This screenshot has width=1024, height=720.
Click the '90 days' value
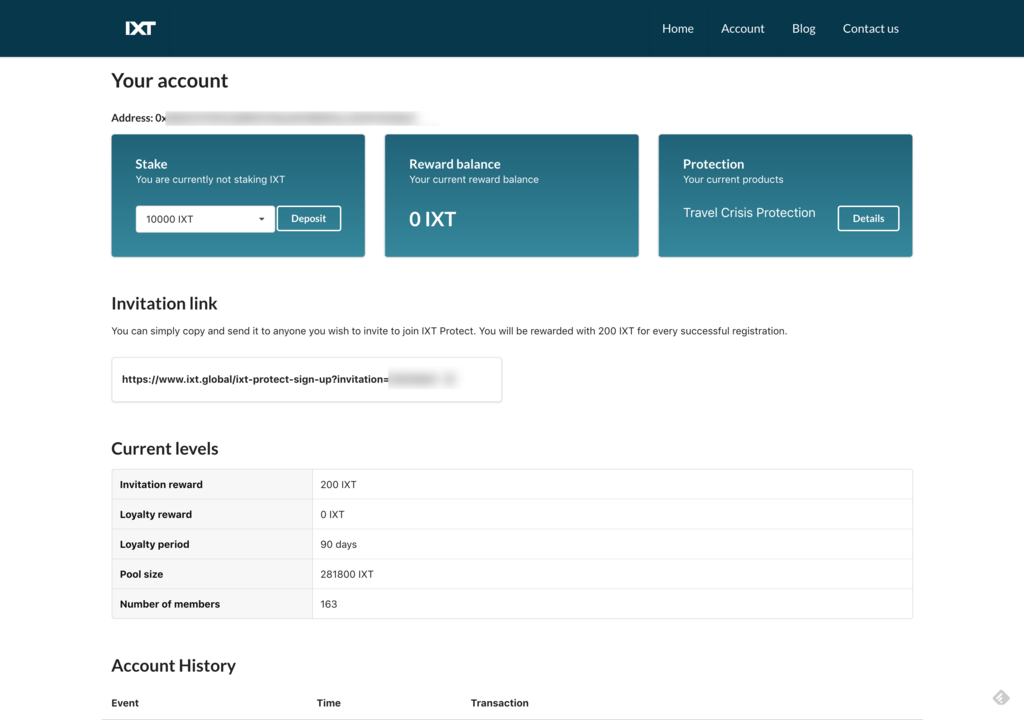(x=338, y=544)
